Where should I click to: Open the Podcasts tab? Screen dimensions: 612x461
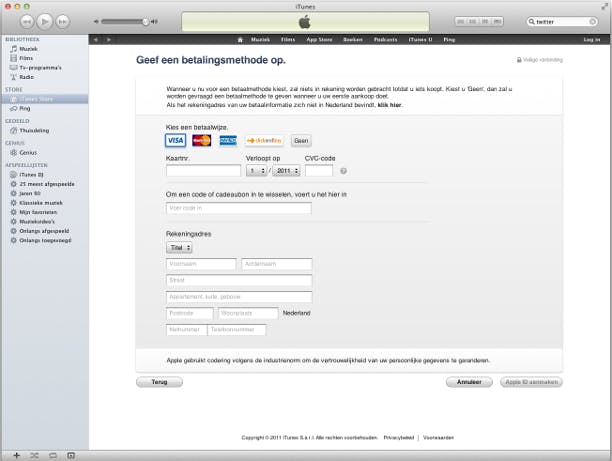coord(385,39)
